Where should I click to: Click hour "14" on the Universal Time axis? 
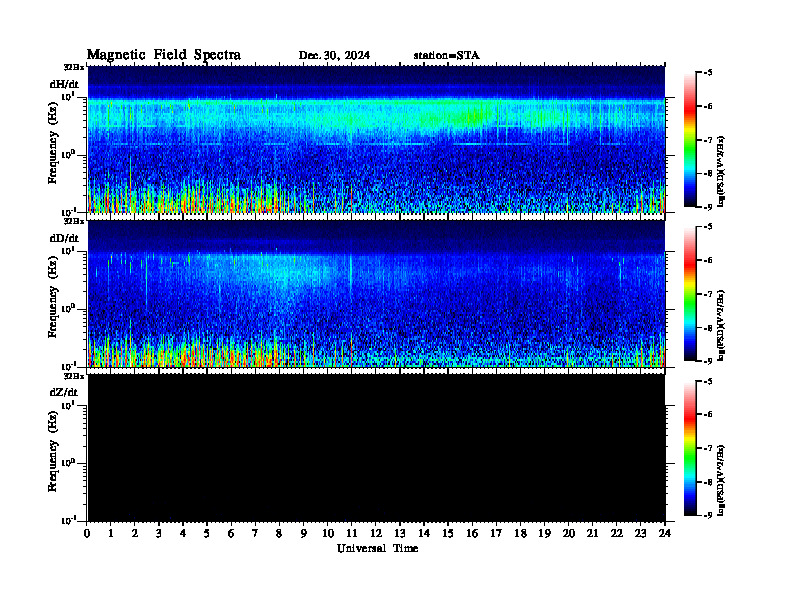click(424, 533)
